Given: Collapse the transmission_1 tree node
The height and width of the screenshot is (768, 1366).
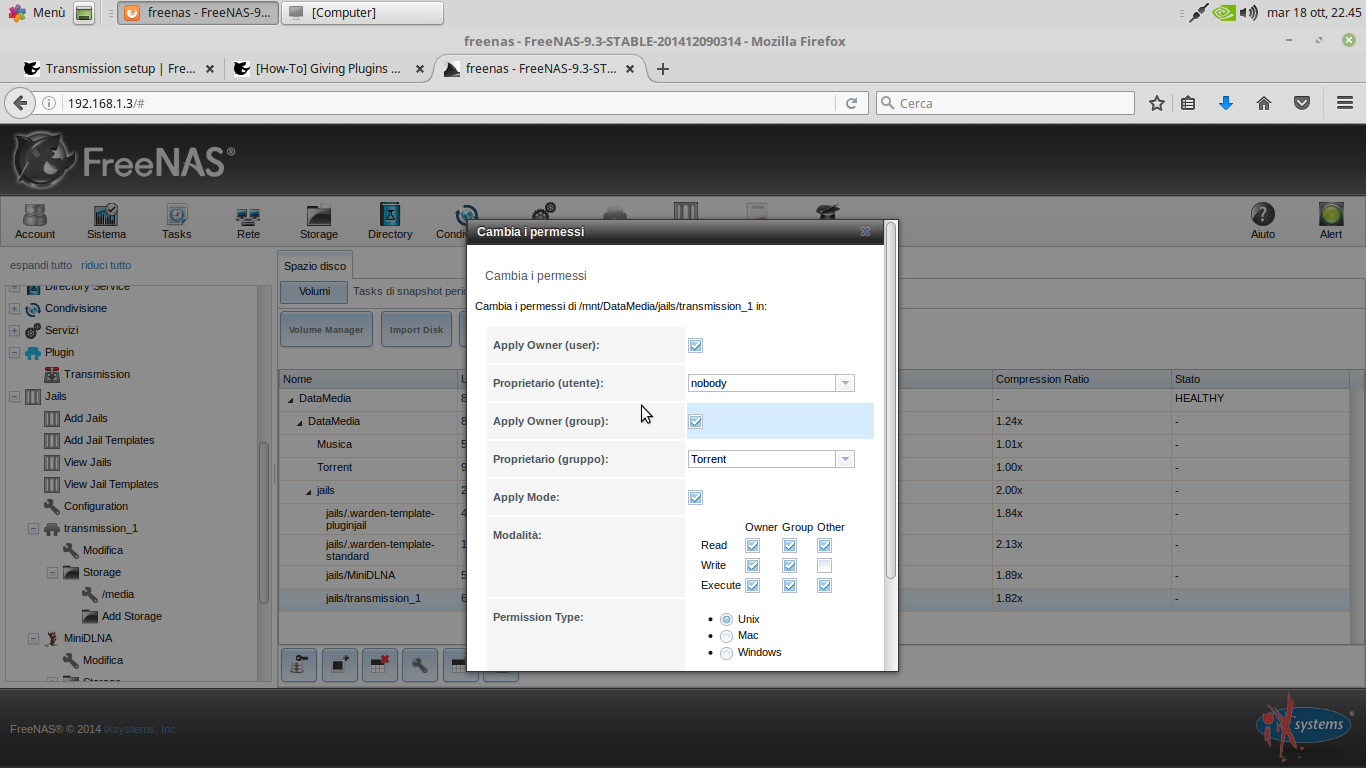Looking at the screenshot, I should 33,529.
